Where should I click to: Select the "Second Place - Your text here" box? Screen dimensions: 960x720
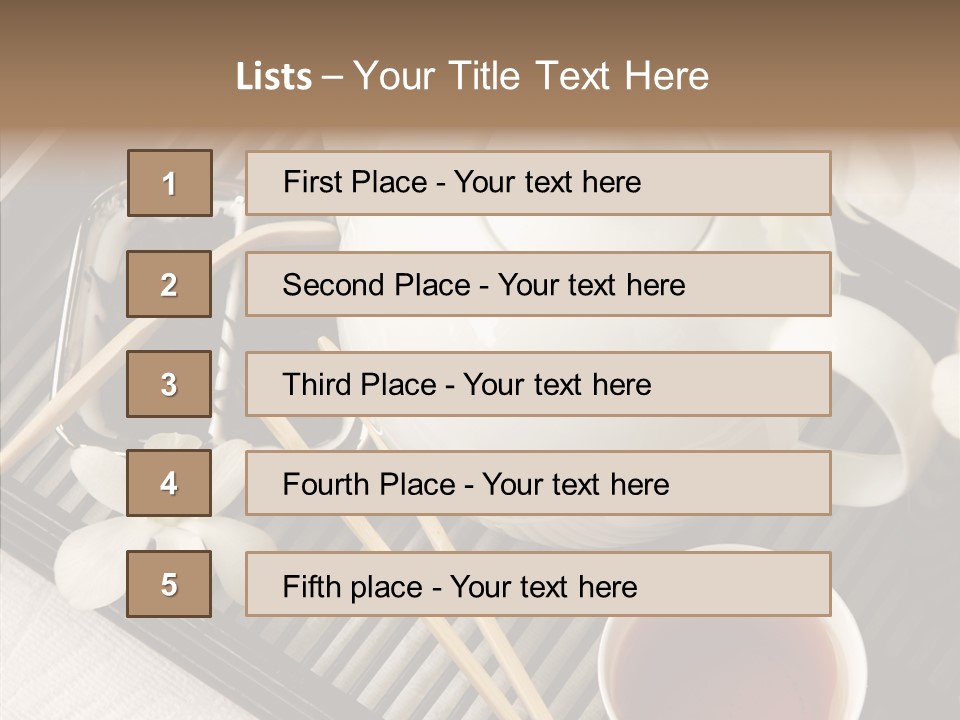(x=538, y=284)
